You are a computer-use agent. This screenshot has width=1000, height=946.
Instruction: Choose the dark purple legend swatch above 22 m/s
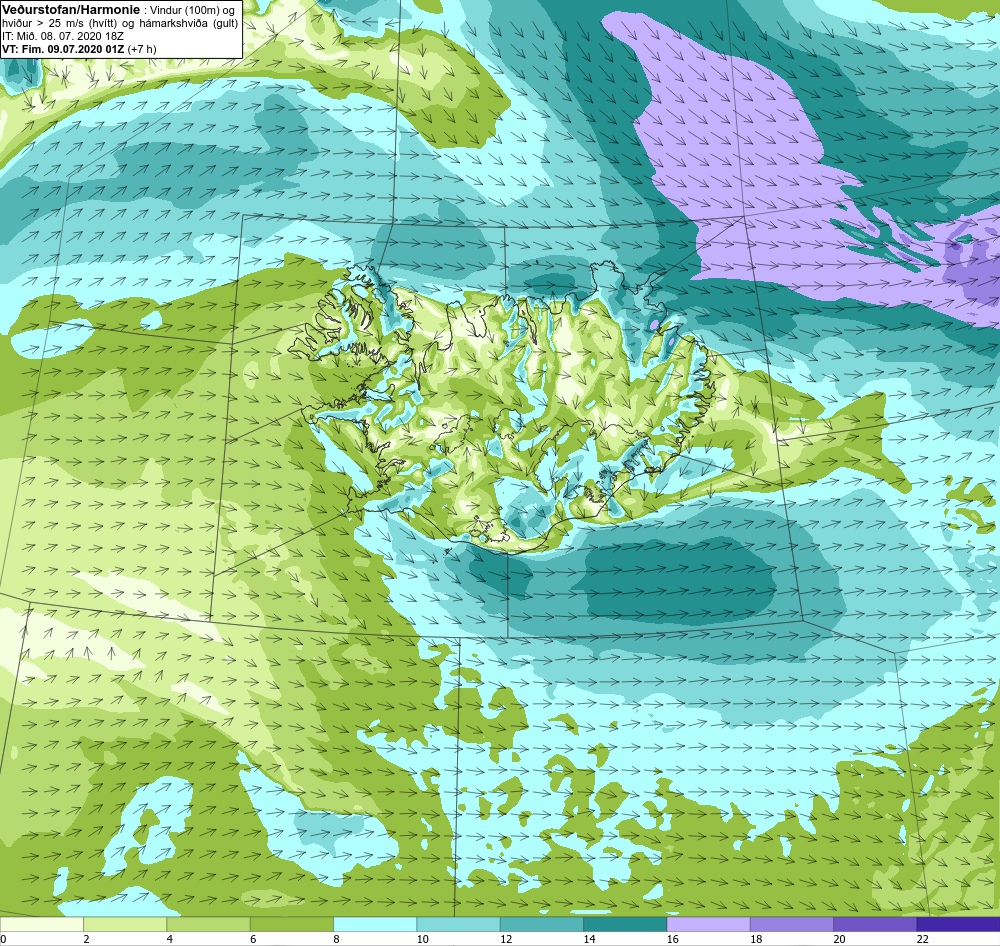click(958, 924)
